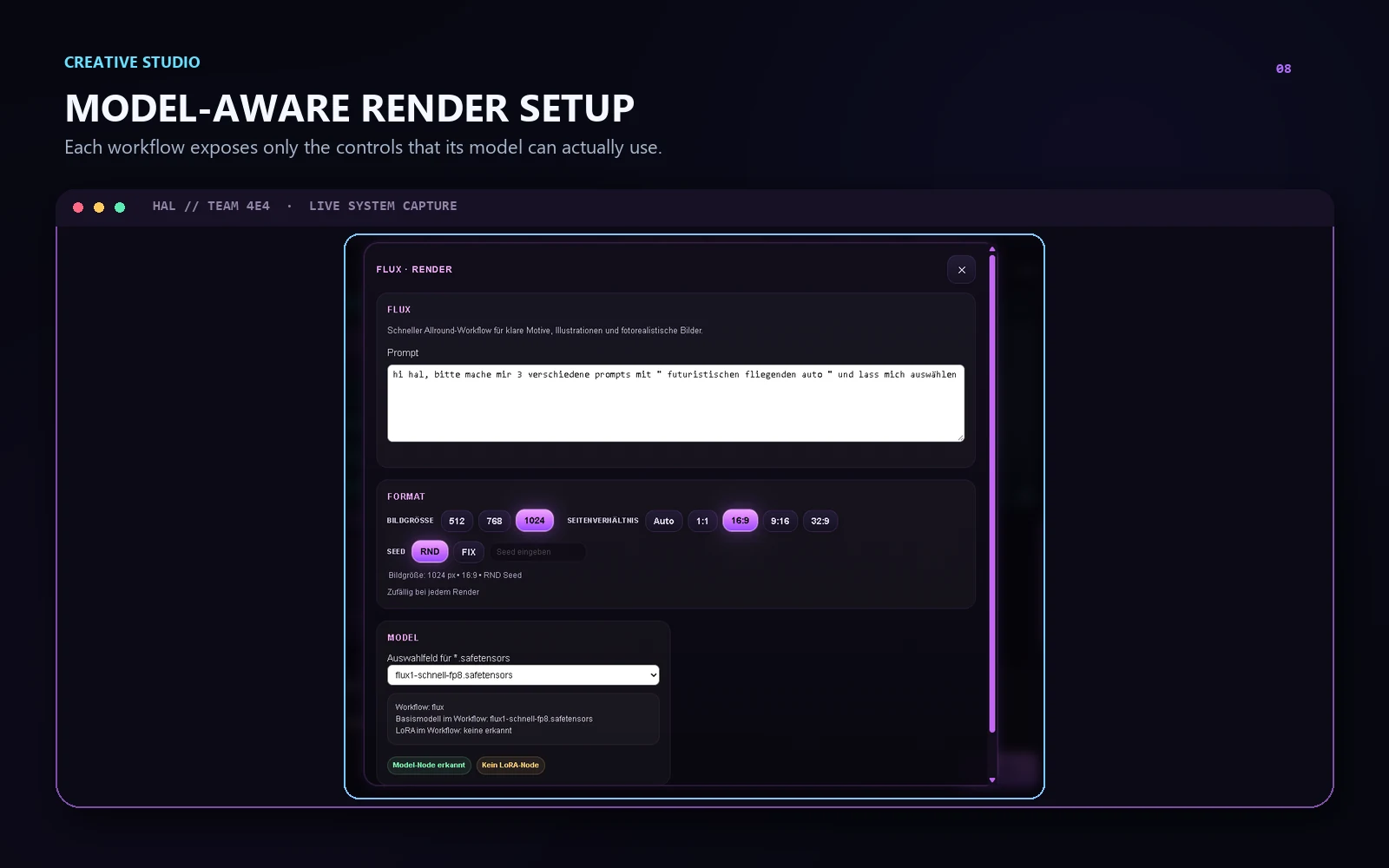The height and width of the screenshot is (868, 1389).
Task: Click the yellow window dot
Action: click(99, 207)
